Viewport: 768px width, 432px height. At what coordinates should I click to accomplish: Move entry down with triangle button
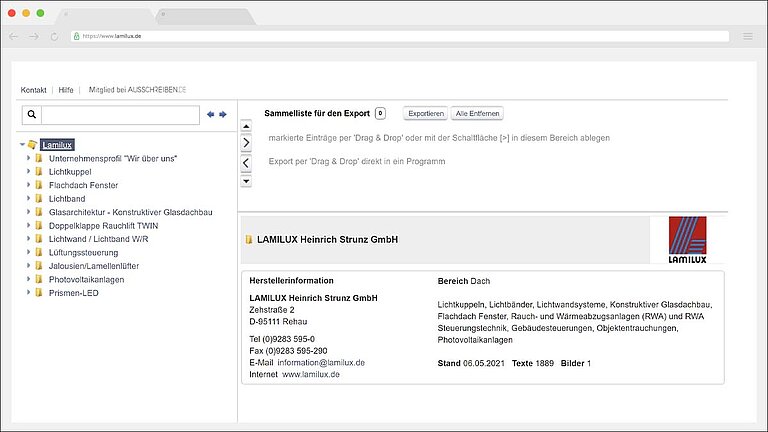246,181
